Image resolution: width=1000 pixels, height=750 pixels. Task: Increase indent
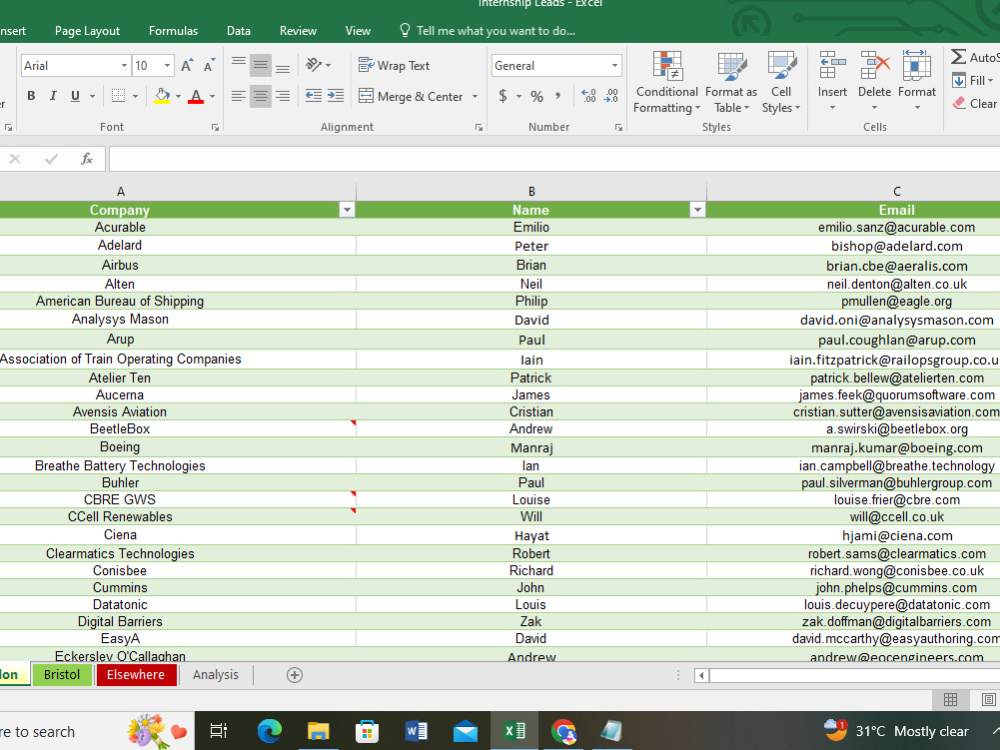pos(335,96)
